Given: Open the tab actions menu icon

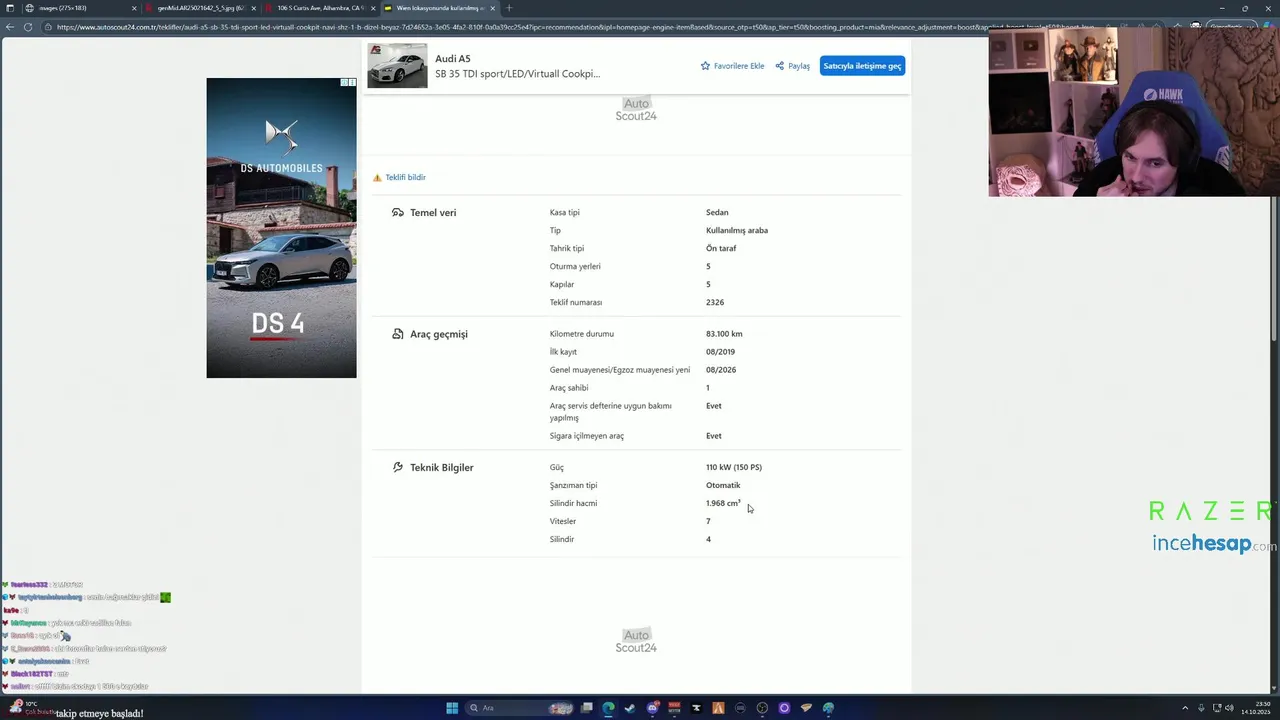Looking at the screenshot, I should tap(9, 8).
